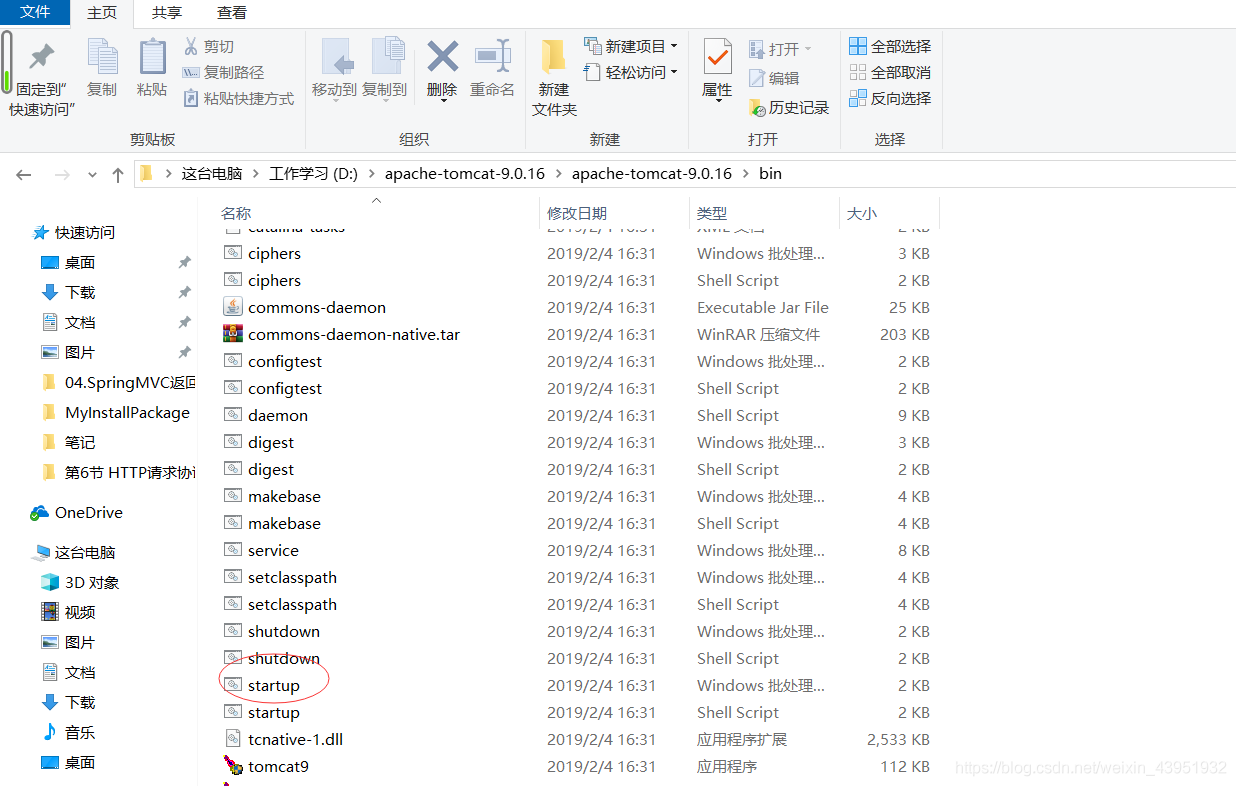Click the Edit (编辑) ribbon button
Viewport: 1236px width, 786px height.
tap(774, 78)
